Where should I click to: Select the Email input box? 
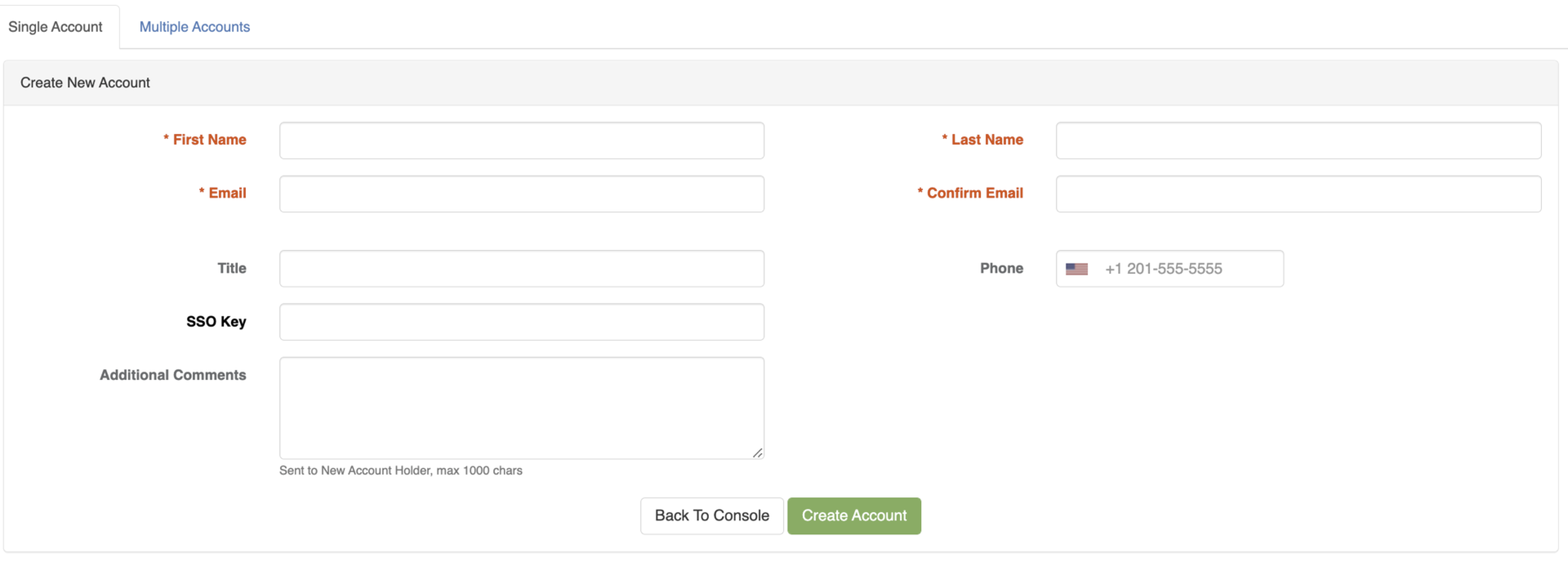(522, 194)
